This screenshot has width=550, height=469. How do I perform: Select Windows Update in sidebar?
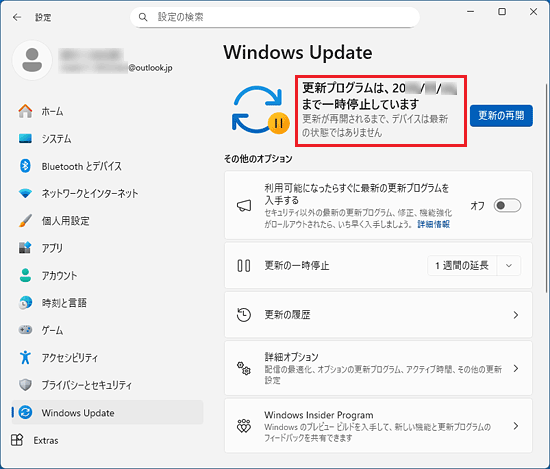107,412
